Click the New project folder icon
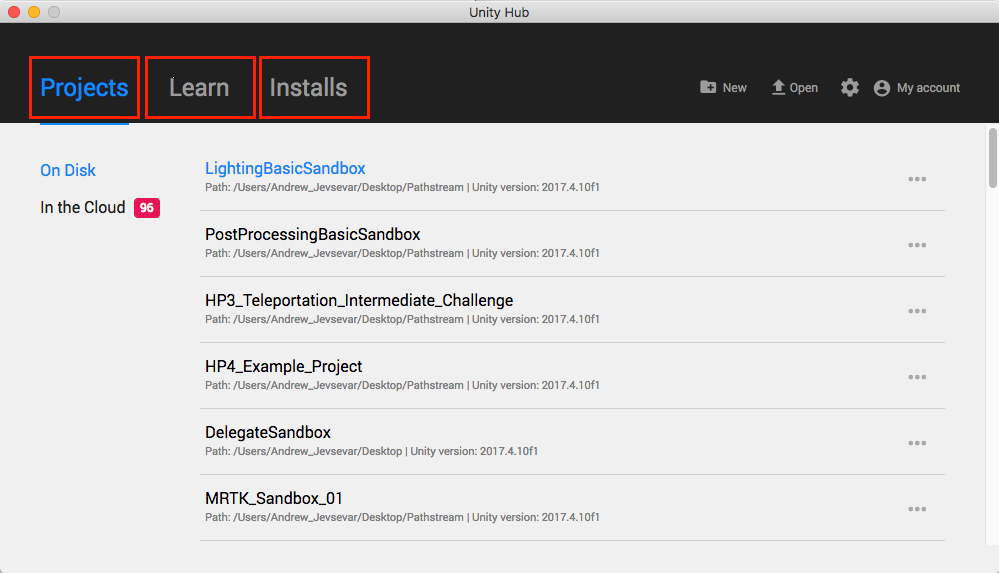The image size is (999, 573). (708, 87)
